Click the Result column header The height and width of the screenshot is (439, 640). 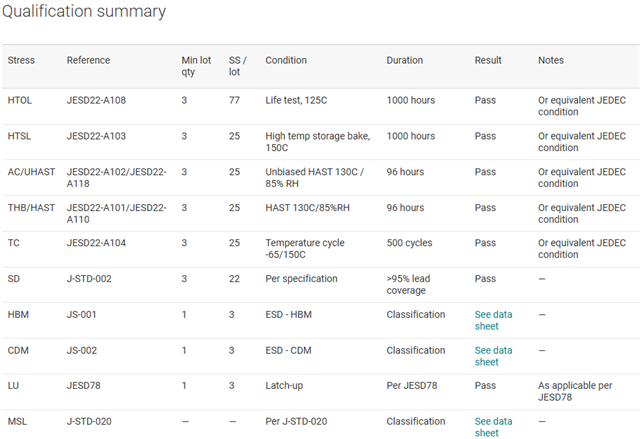488,60
